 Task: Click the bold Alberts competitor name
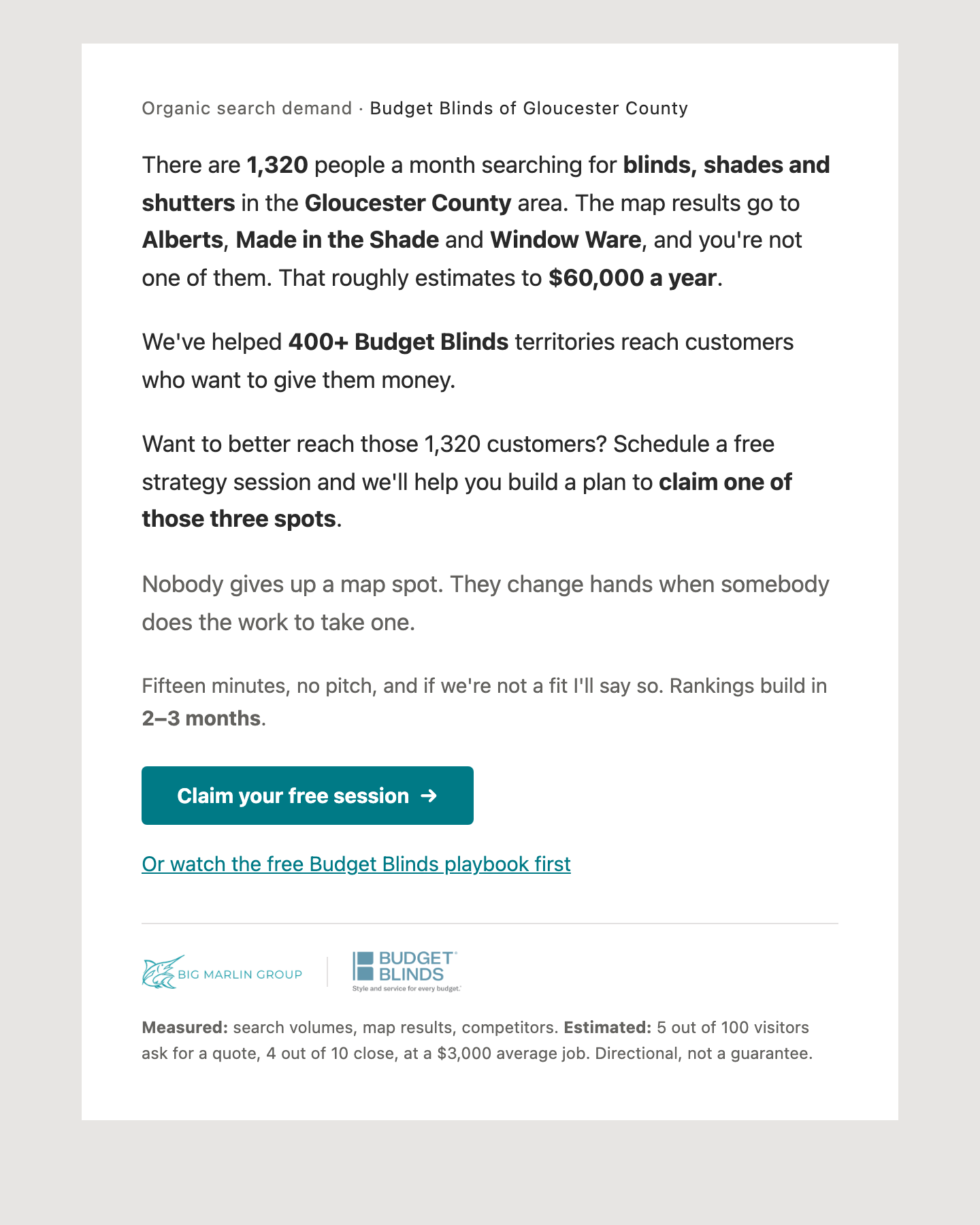click(182, 240)
